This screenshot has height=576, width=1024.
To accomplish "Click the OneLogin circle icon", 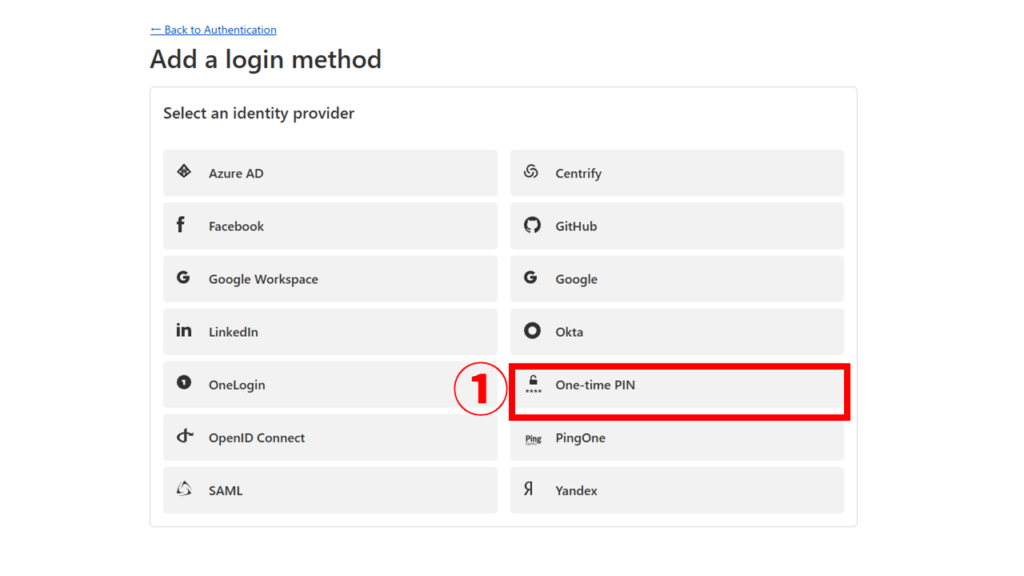I will click(x=184, y=383).
